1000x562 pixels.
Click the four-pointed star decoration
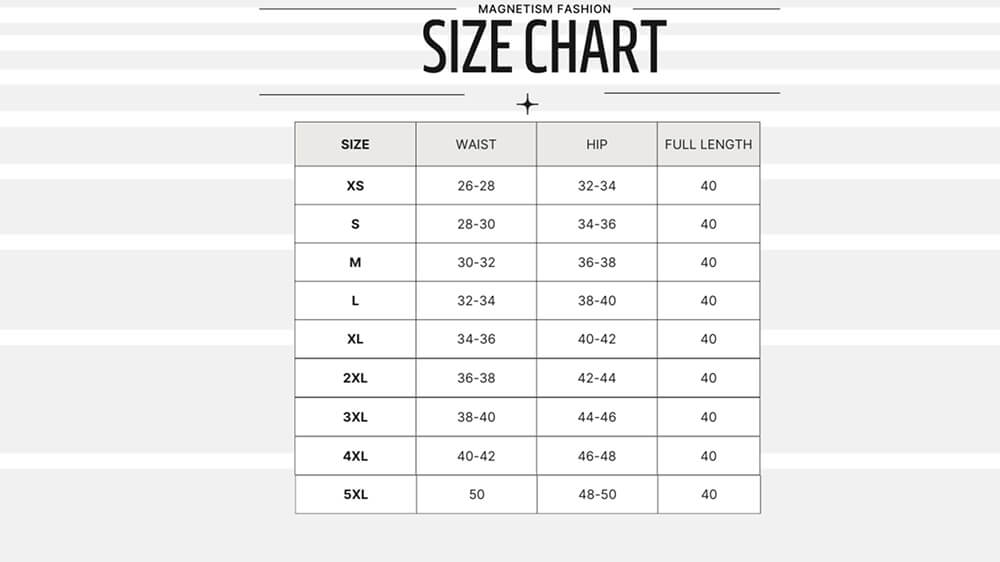click(527, 104)
